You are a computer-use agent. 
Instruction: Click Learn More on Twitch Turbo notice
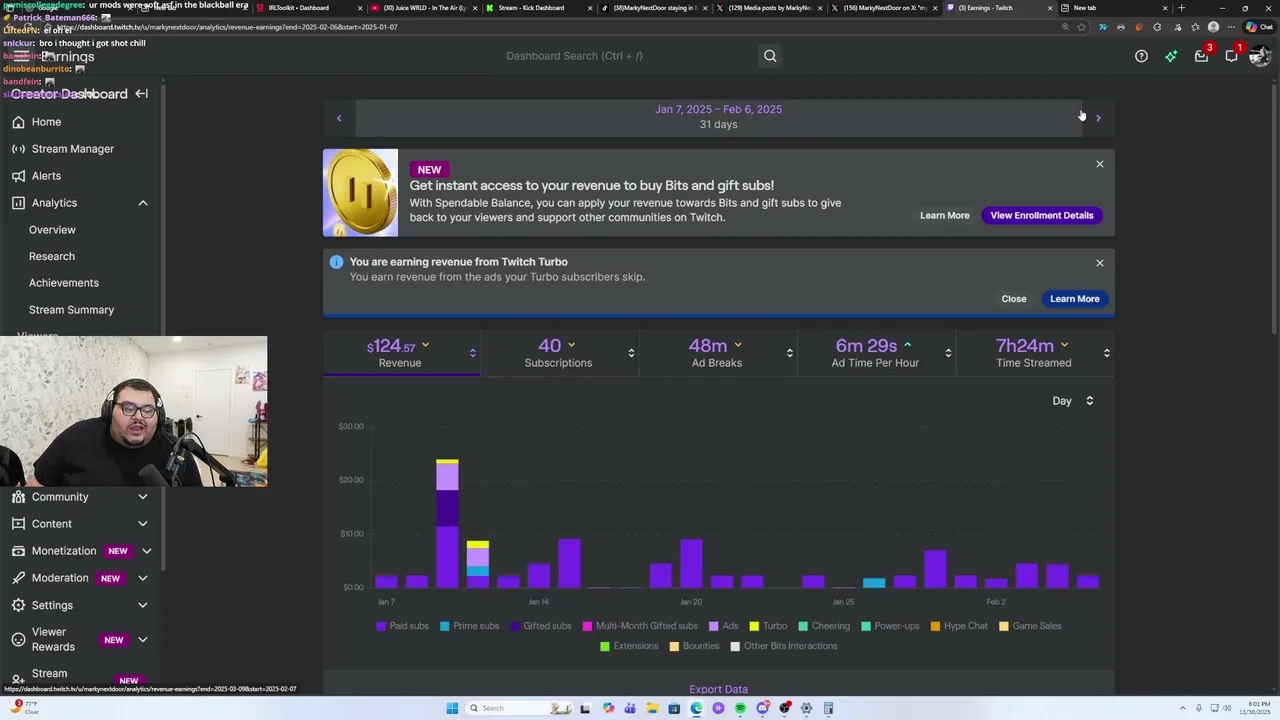[x=1075, y=299]
